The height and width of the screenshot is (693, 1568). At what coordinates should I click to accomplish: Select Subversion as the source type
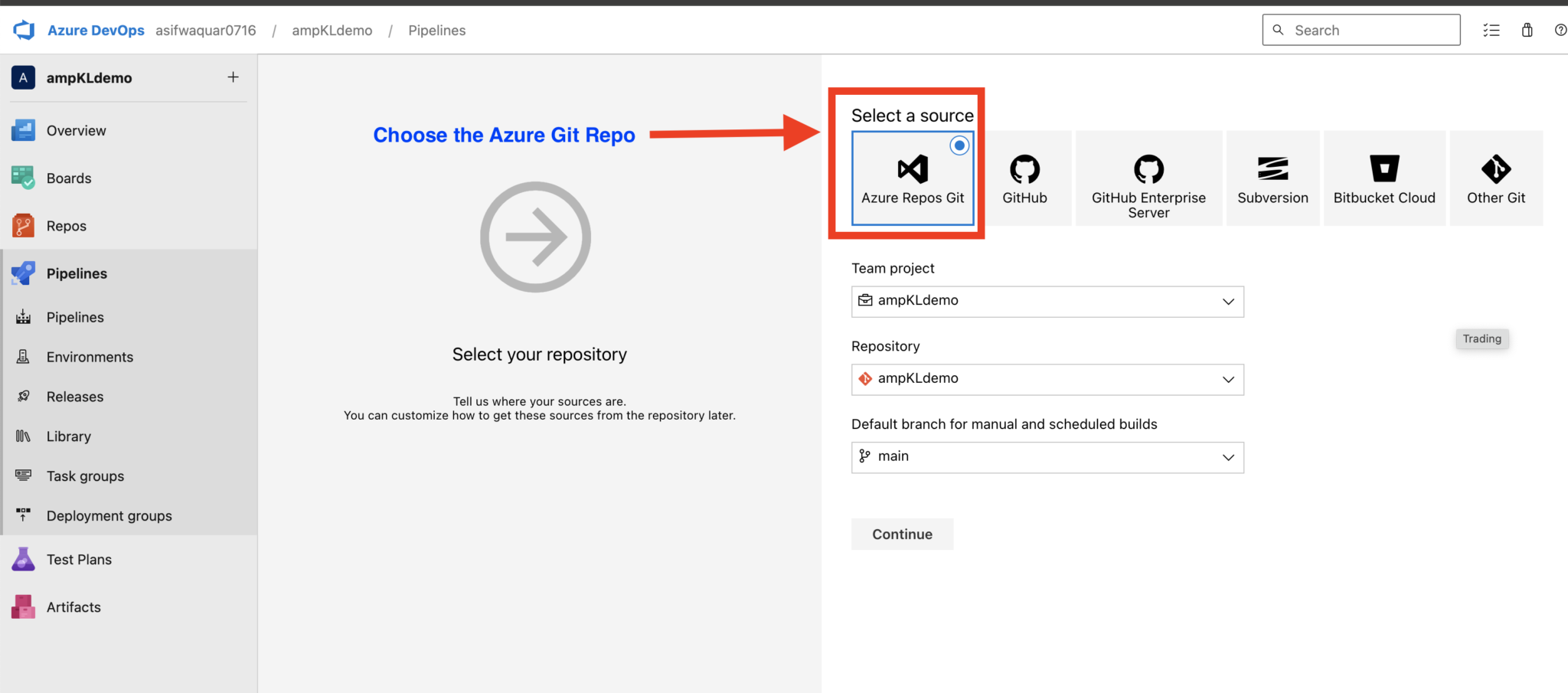(1272, 178)
